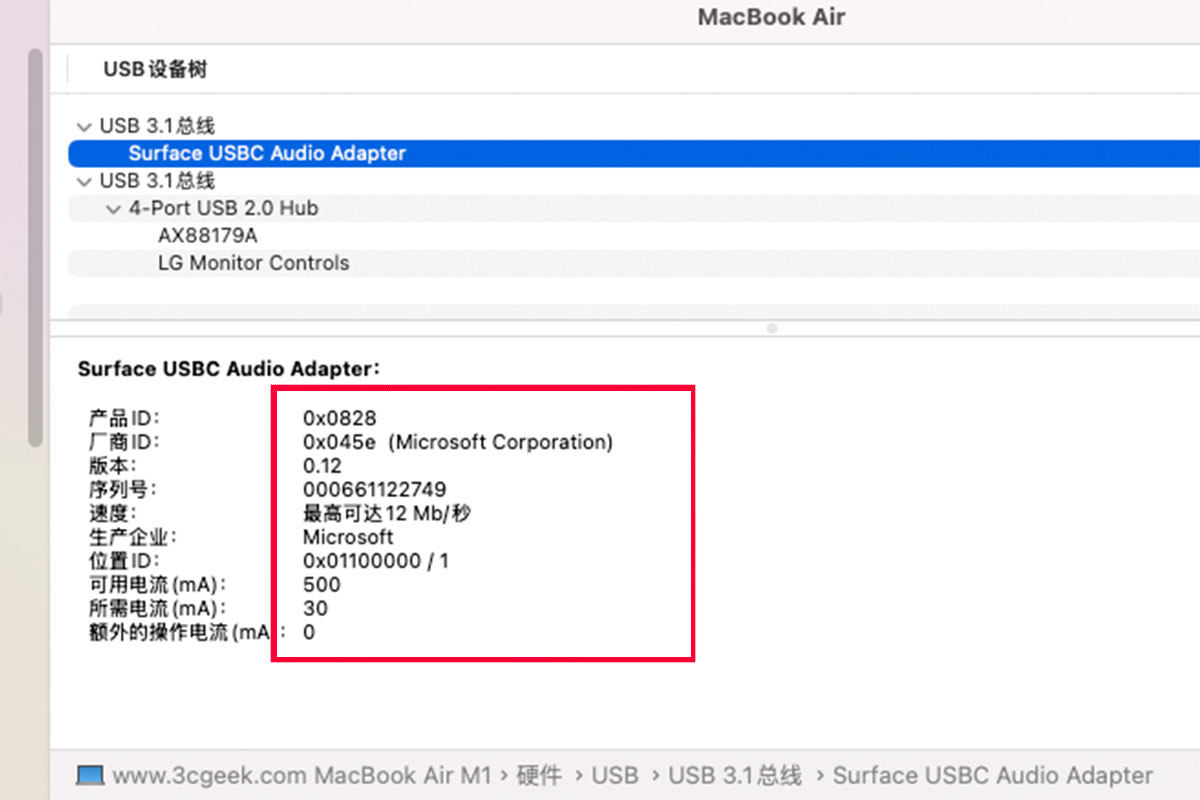Click the required current value 30
This screenshot has width=1200, height=800.
tap(316, 609)
